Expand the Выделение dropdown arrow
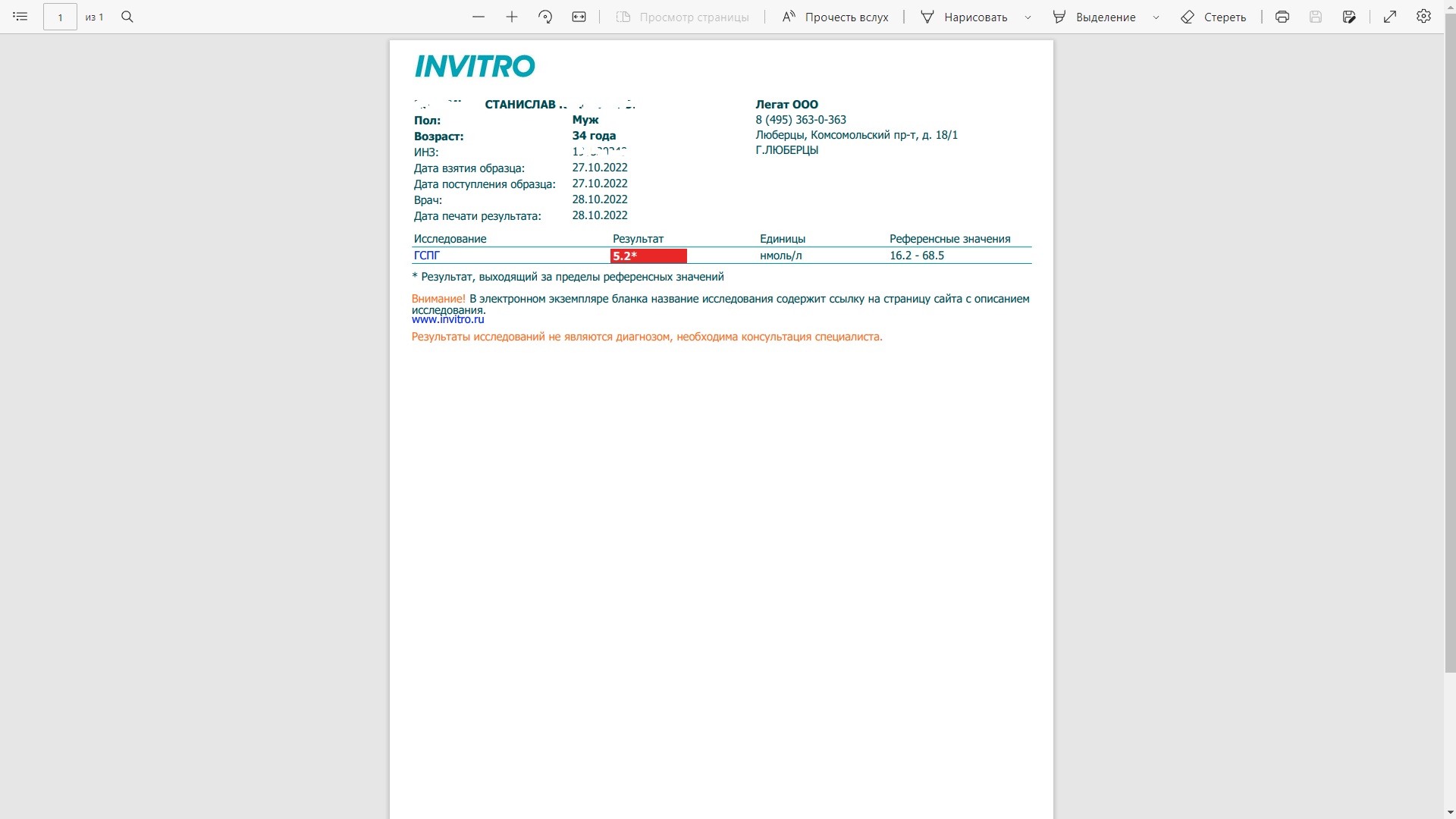Screen dimensions: 1456x819 tap(1156, 17)
